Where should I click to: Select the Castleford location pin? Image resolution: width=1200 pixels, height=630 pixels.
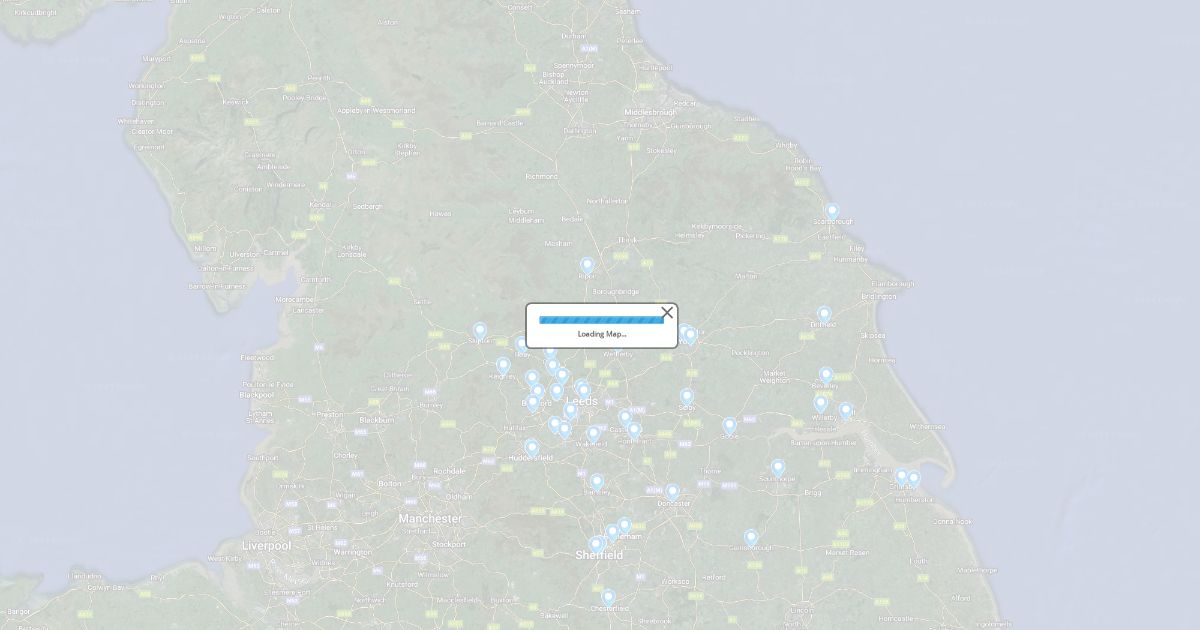[x=626, y=418]
